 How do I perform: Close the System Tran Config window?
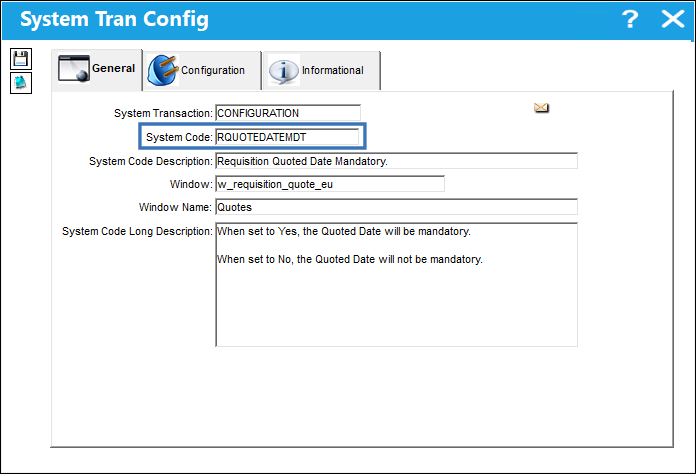tap(673, 19)
